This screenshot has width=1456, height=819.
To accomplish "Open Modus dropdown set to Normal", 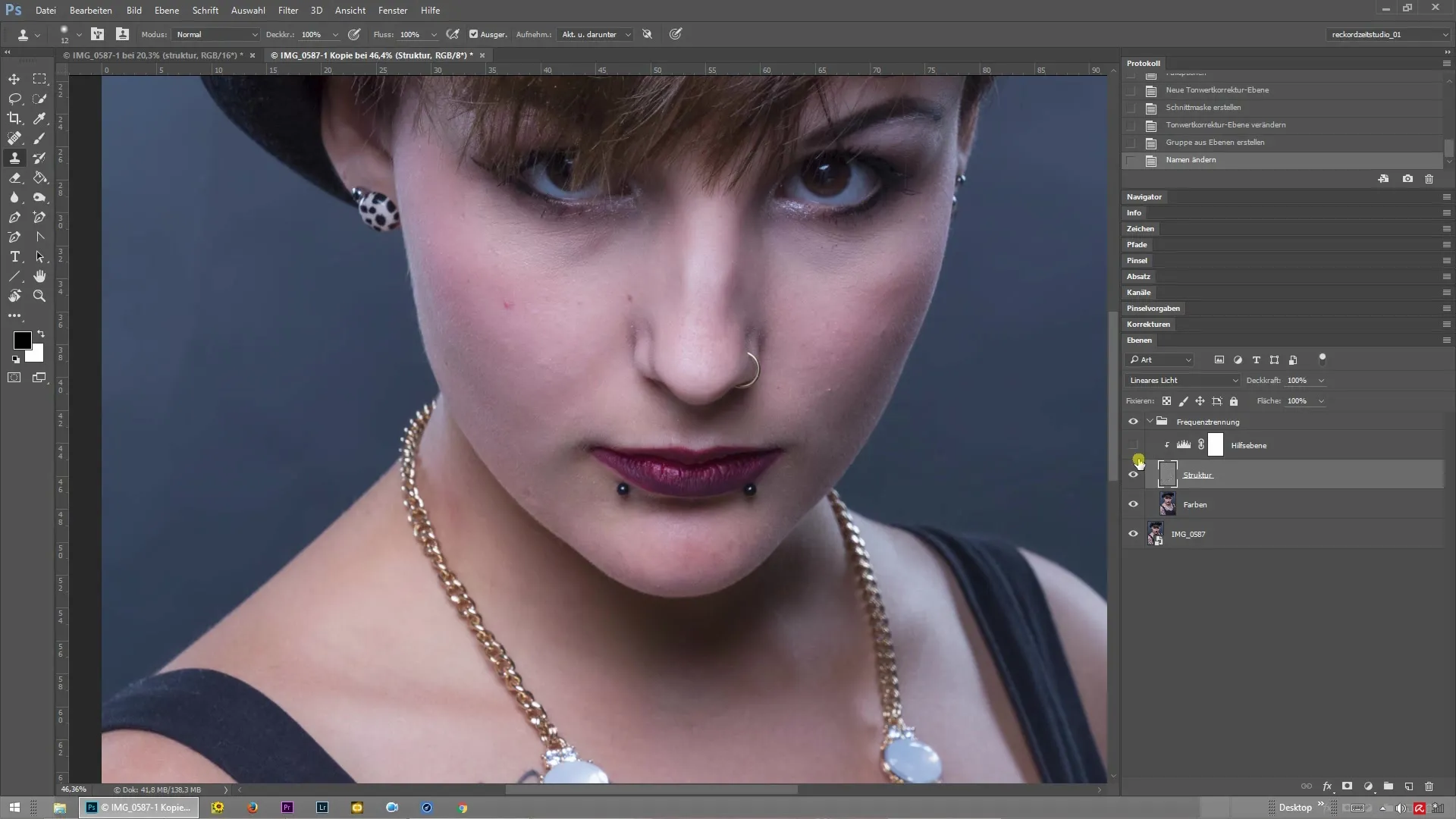I will [x=216, y=34].
